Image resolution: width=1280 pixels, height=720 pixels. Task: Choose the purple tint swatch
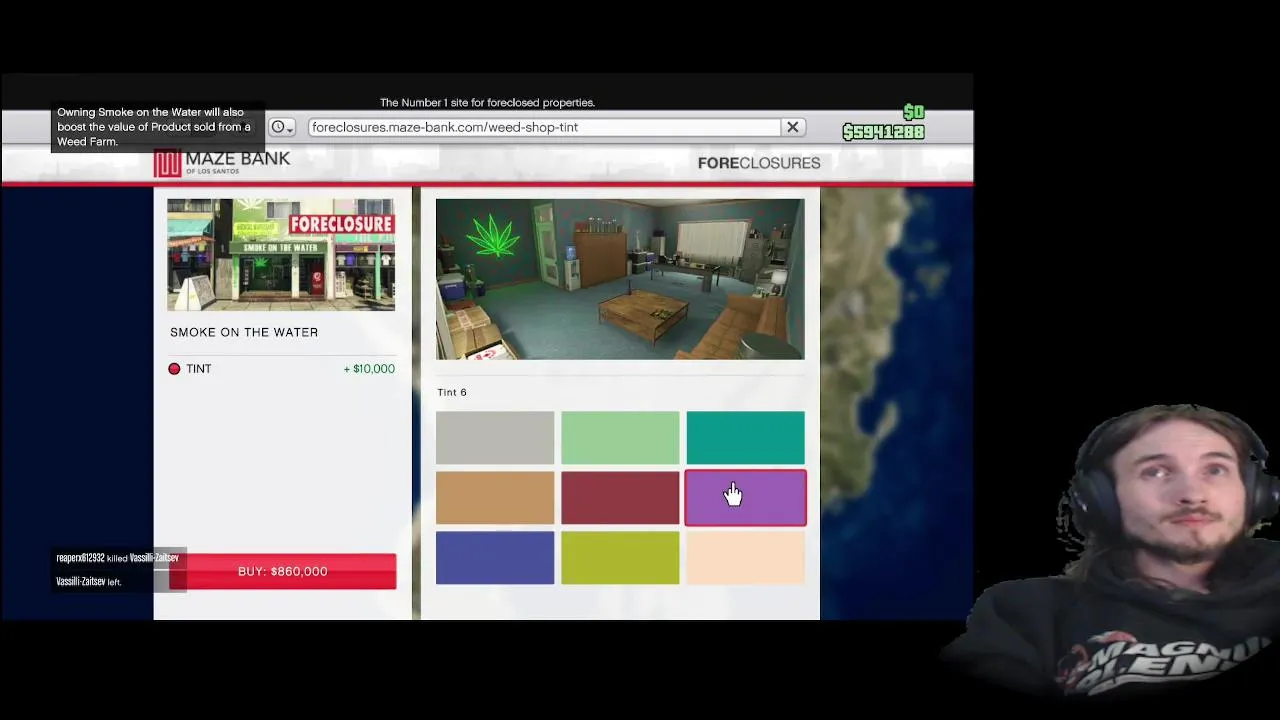point(745,497)
